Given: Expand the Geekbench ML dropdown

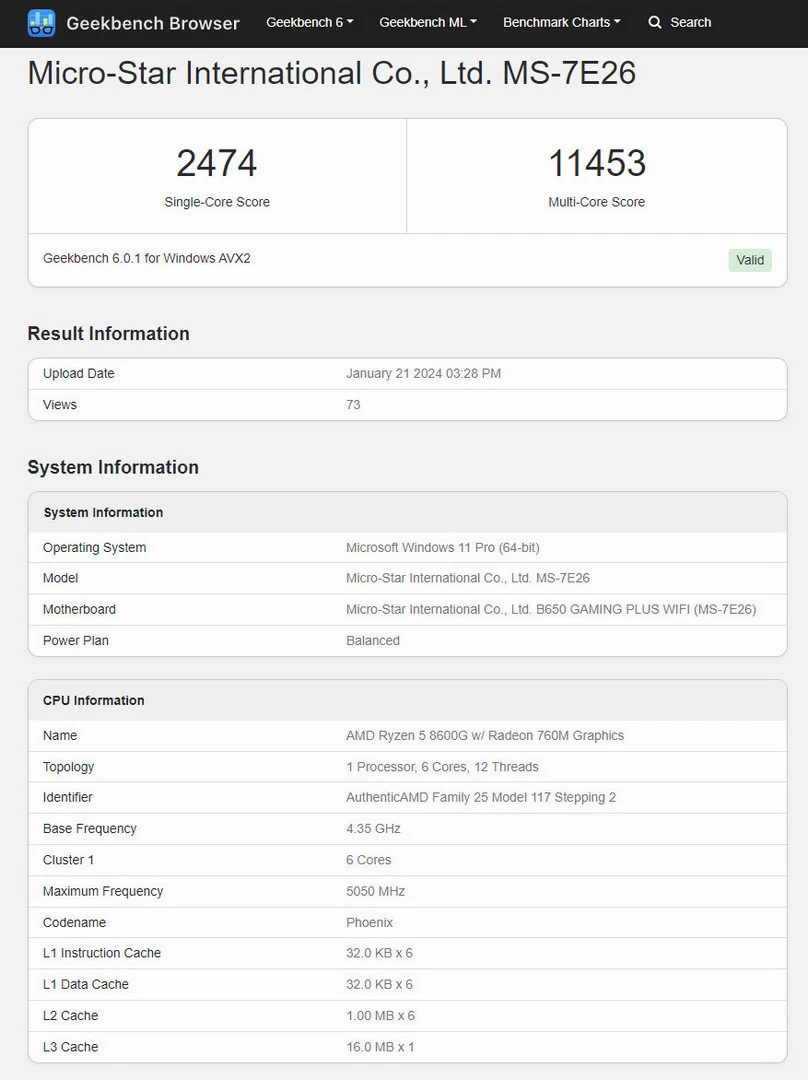Looking at the screenshot, I should pos(427,22).
